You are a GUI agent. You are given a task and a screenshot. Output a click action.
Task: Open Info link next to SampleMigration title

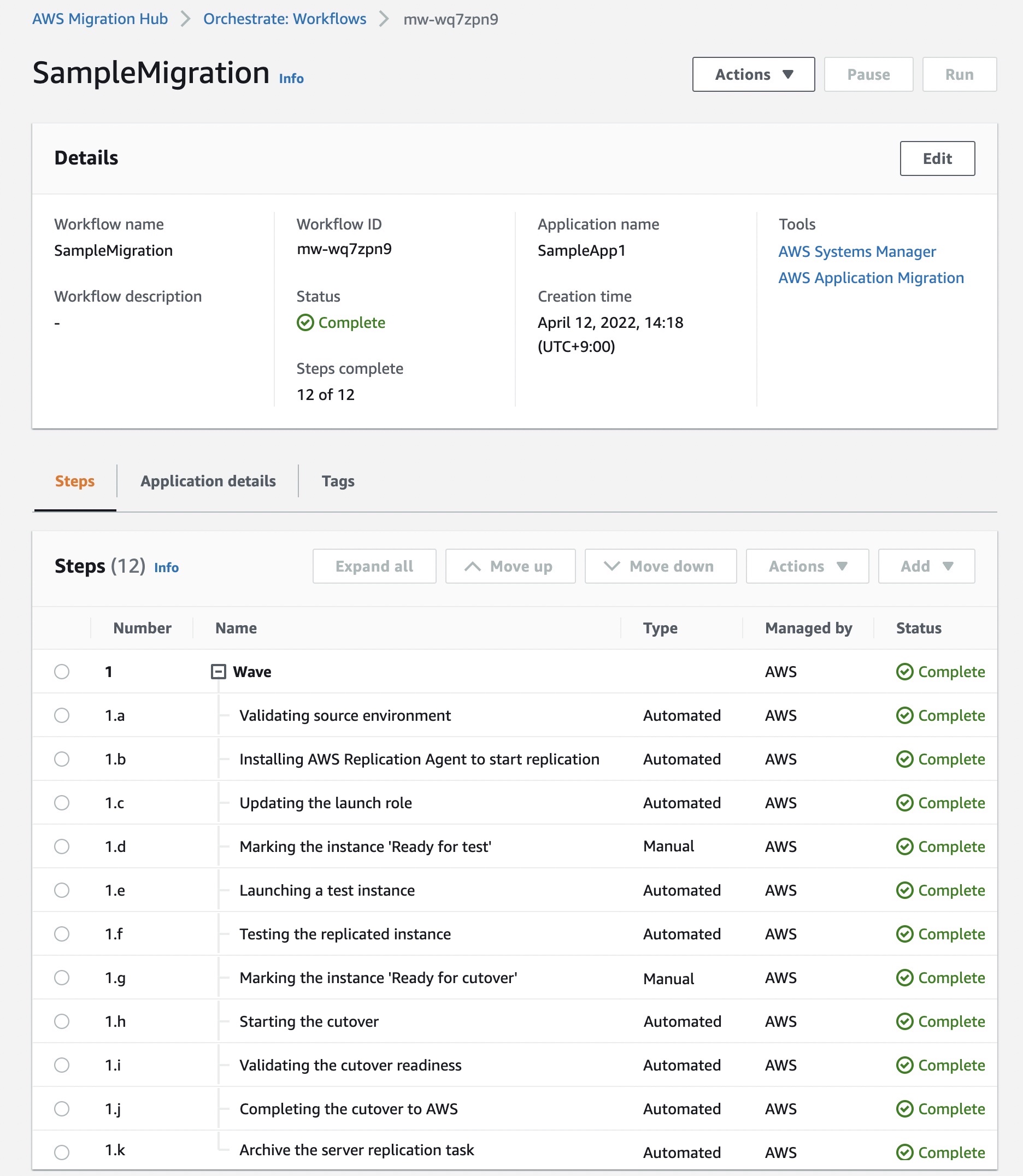coord(291,78)
